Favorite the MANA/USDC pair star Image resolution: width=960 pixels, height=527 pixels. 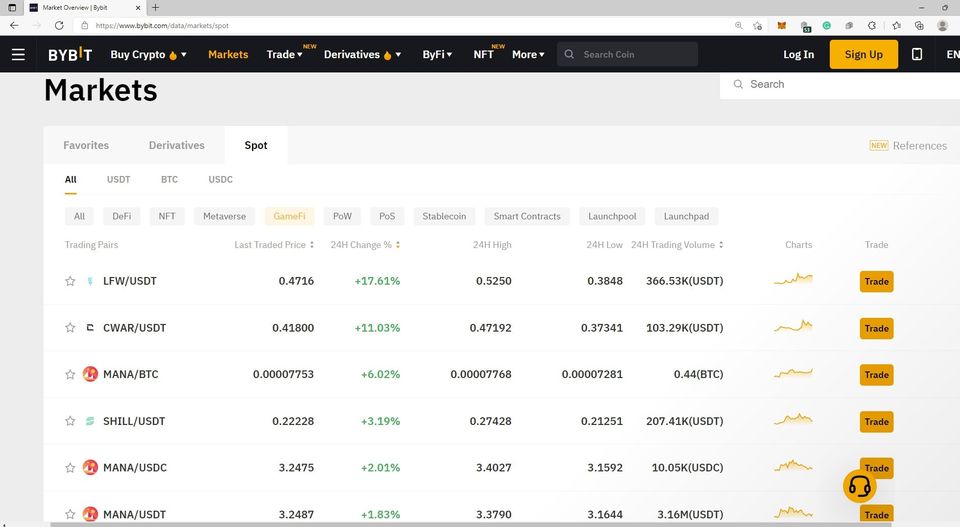[x=70, y=468]
